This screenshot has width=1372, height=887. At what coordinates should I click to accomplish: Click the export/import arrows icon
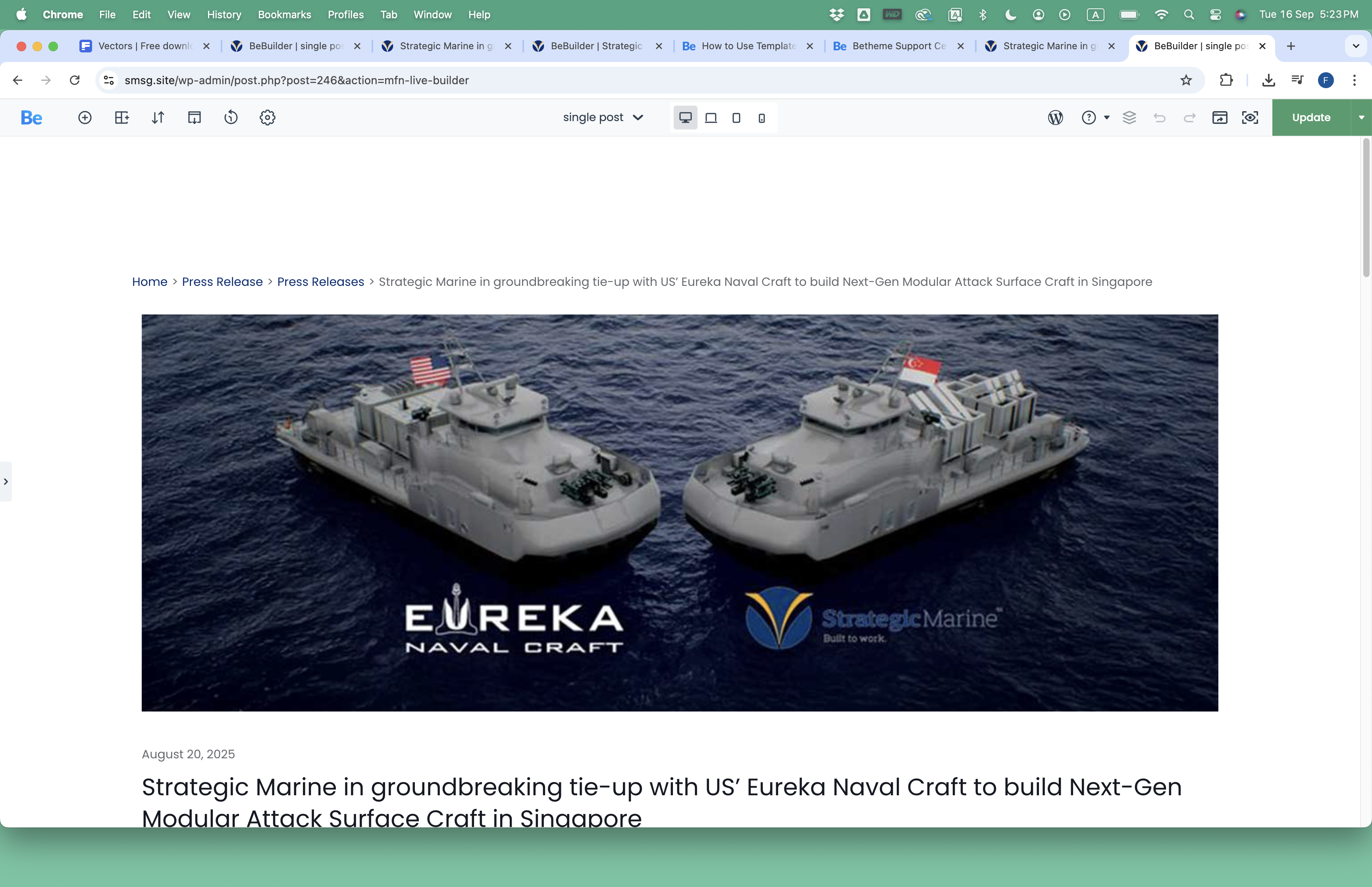click(158, 118)
